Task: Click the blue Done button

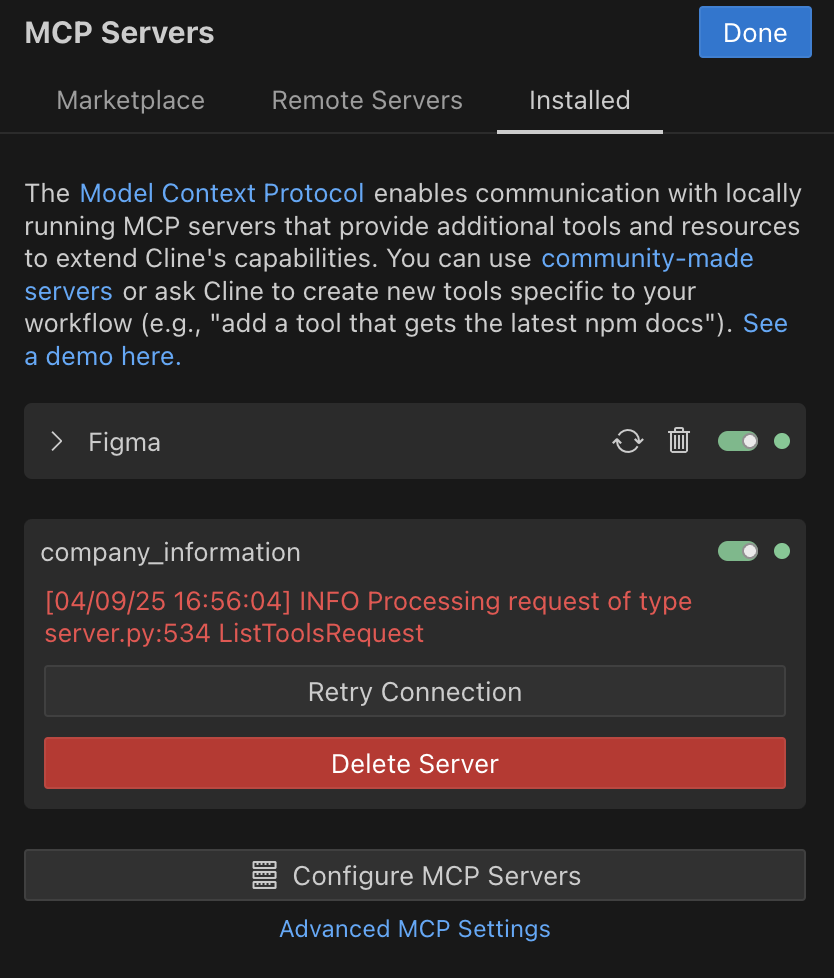Action: (x=755, y=32)
